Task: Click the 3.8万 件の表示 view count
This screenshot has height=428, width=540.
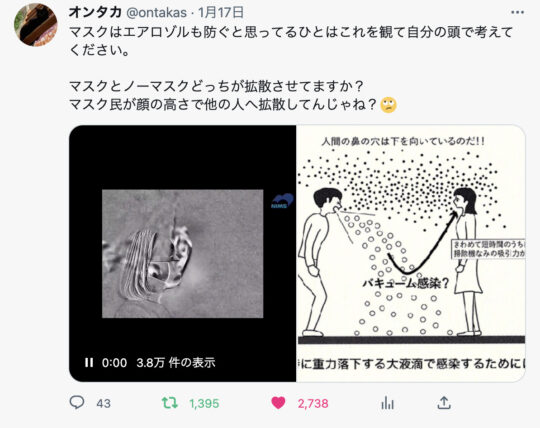Action: [x=176, y=363]
